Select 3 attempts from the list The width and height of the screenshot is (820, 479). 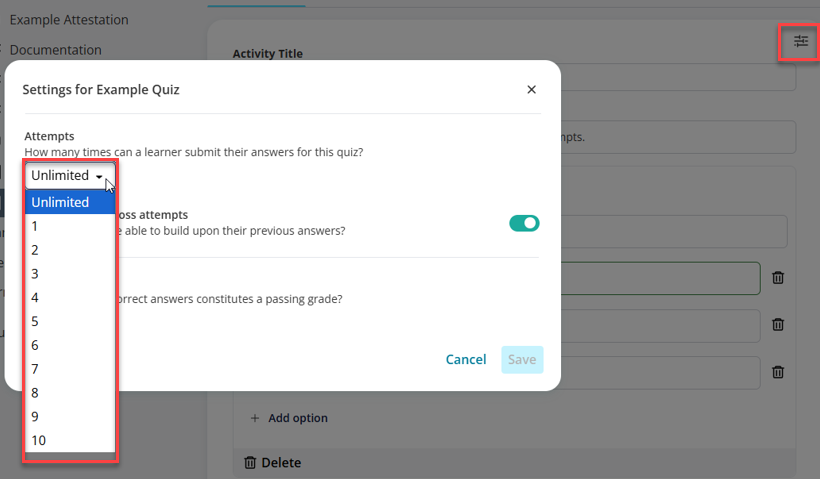click(x=70, y=273)
